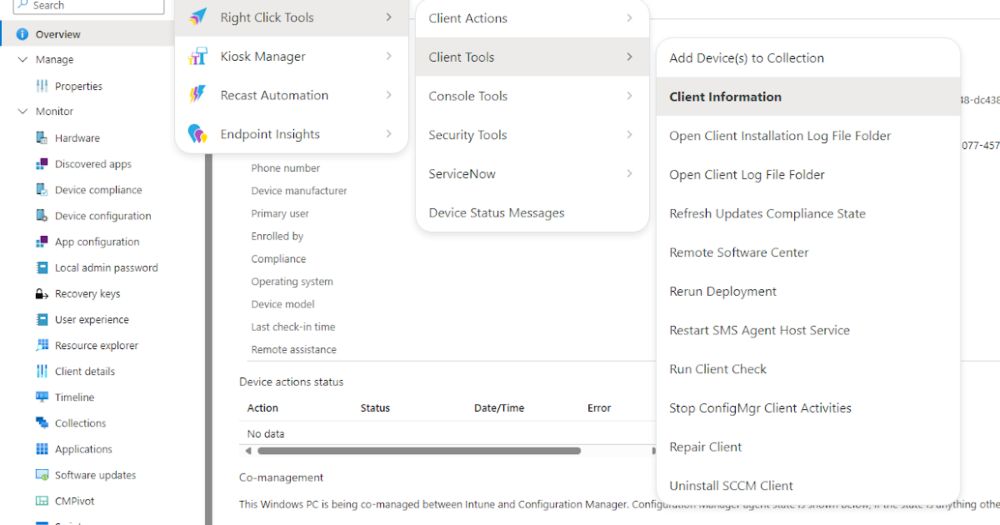This screenshot has height=525, width=1000.
Task: Click the Software updates icon
Action: [x=42, y=475]
